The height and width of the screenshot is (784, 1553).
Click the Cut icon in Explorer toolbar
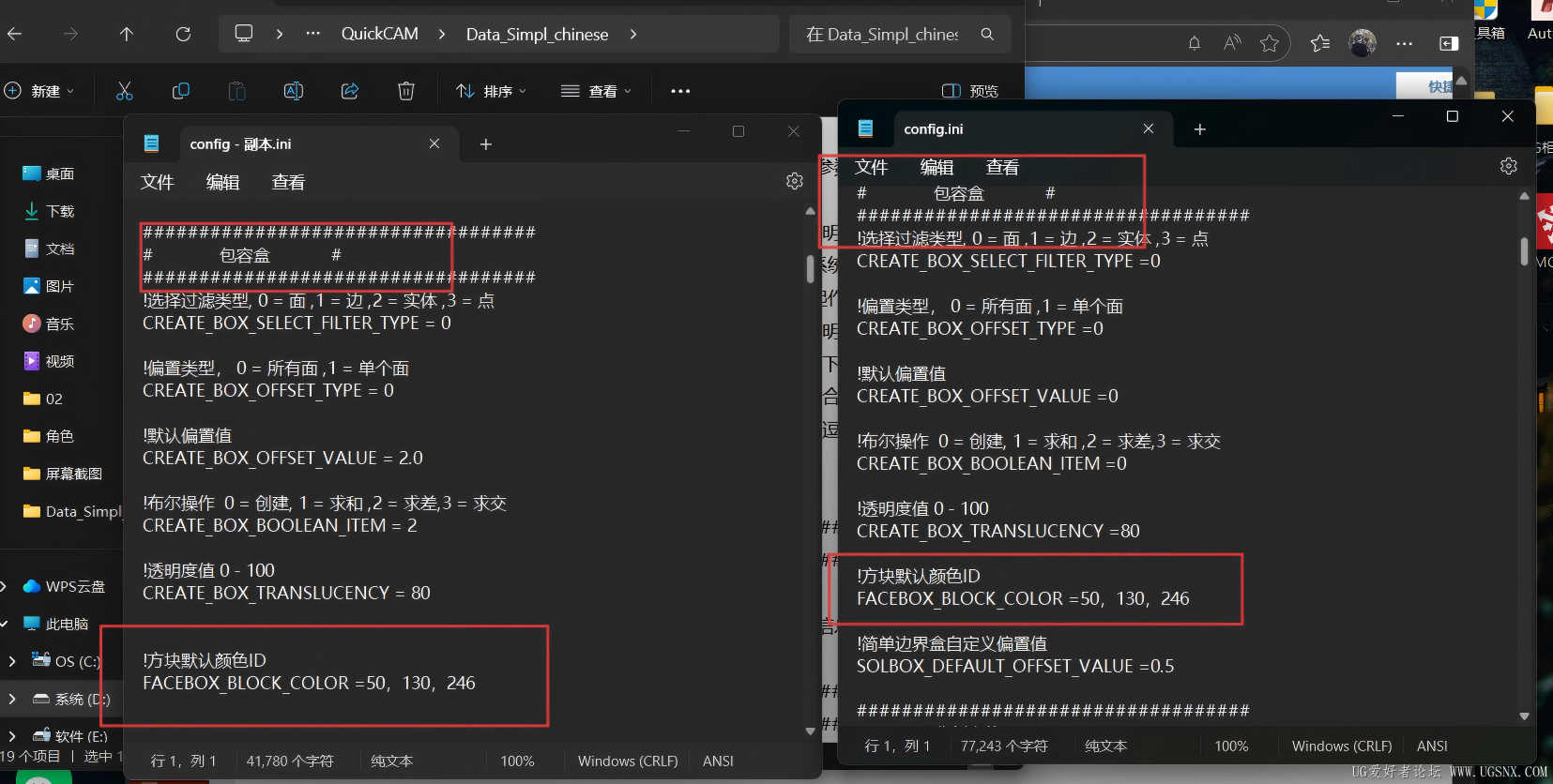click(124, 91)
